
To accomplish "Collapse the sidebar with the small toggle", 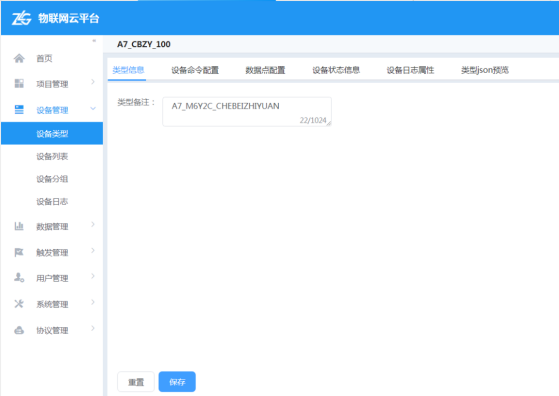I will point(94,41).
